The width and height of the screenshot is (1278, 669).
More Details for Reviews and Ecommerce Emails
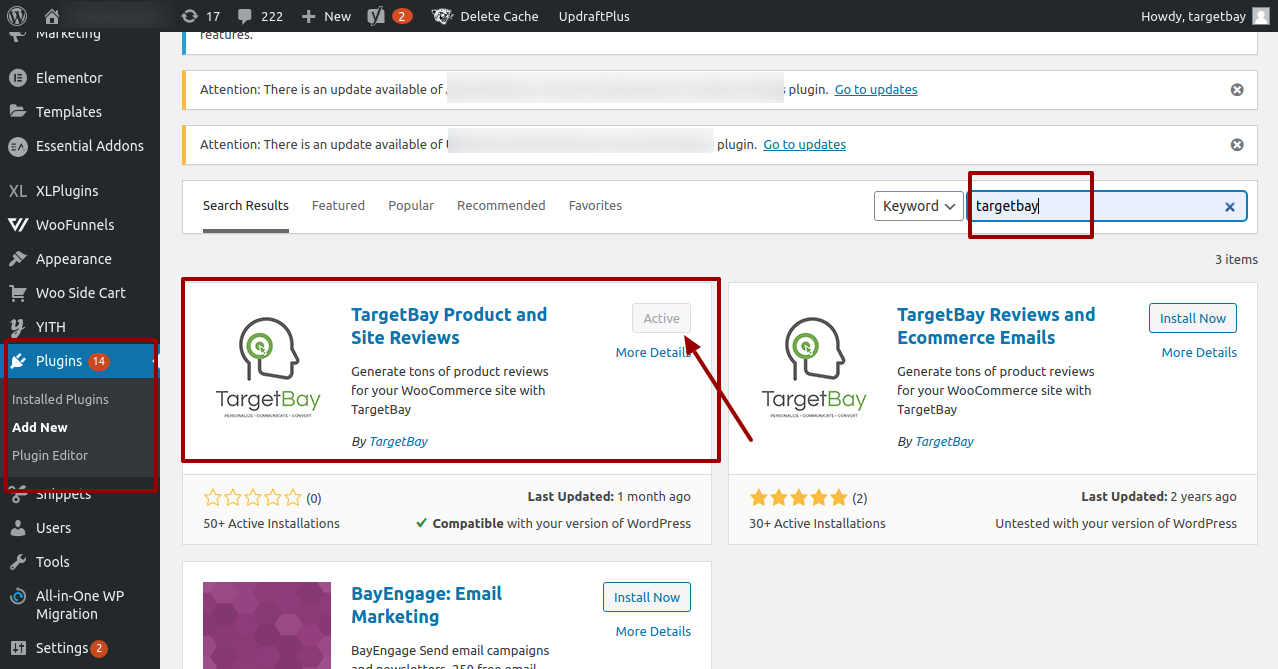[x=1199, y=352]
